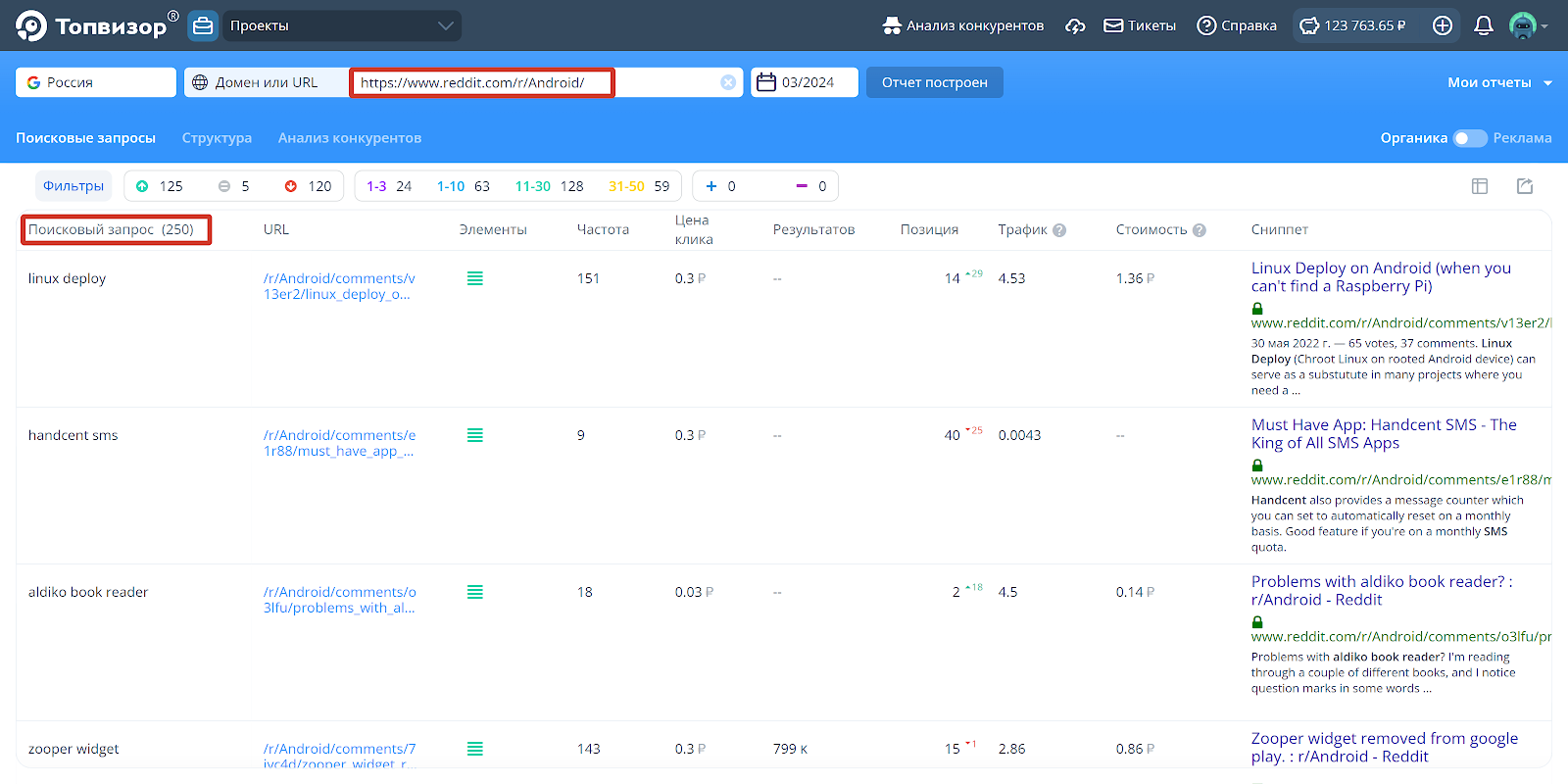The image size is (1568, 784).
Task: Toggle the Органика/Реклама switch
Action: [x=1469, y=138]
